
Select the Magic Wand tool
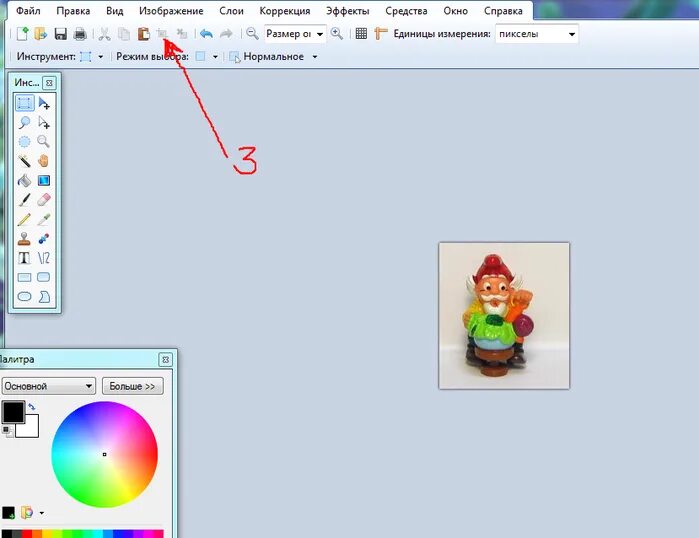click(25, 161)
